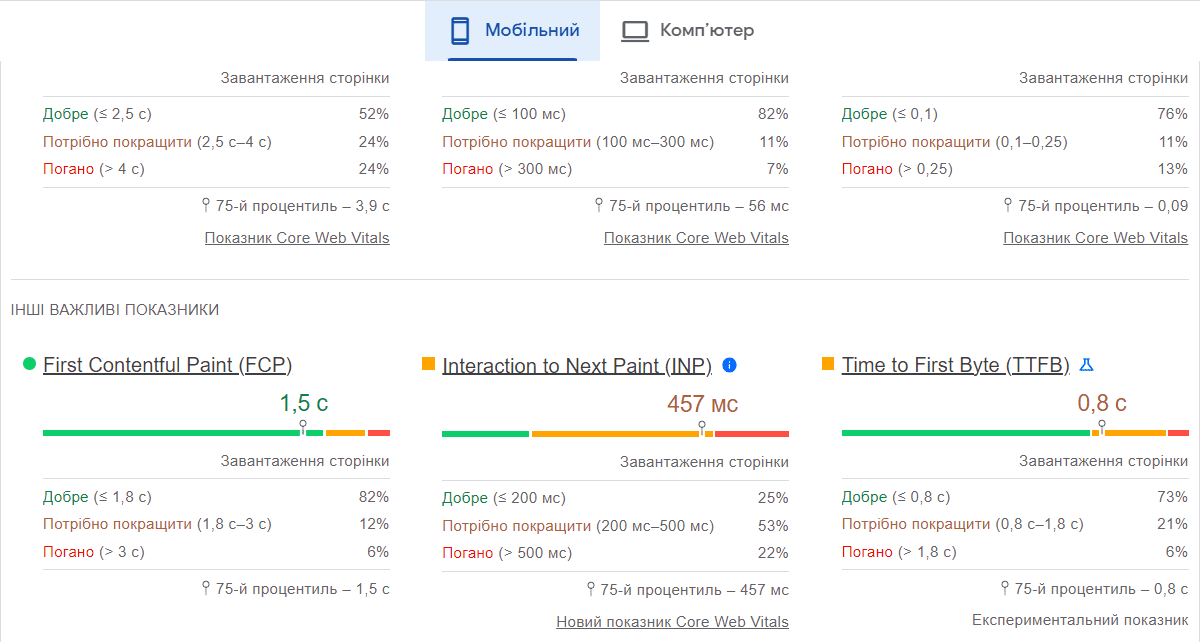
Task: Click the orange square indicator beside TTFB
Action: [x=828, y=365]
